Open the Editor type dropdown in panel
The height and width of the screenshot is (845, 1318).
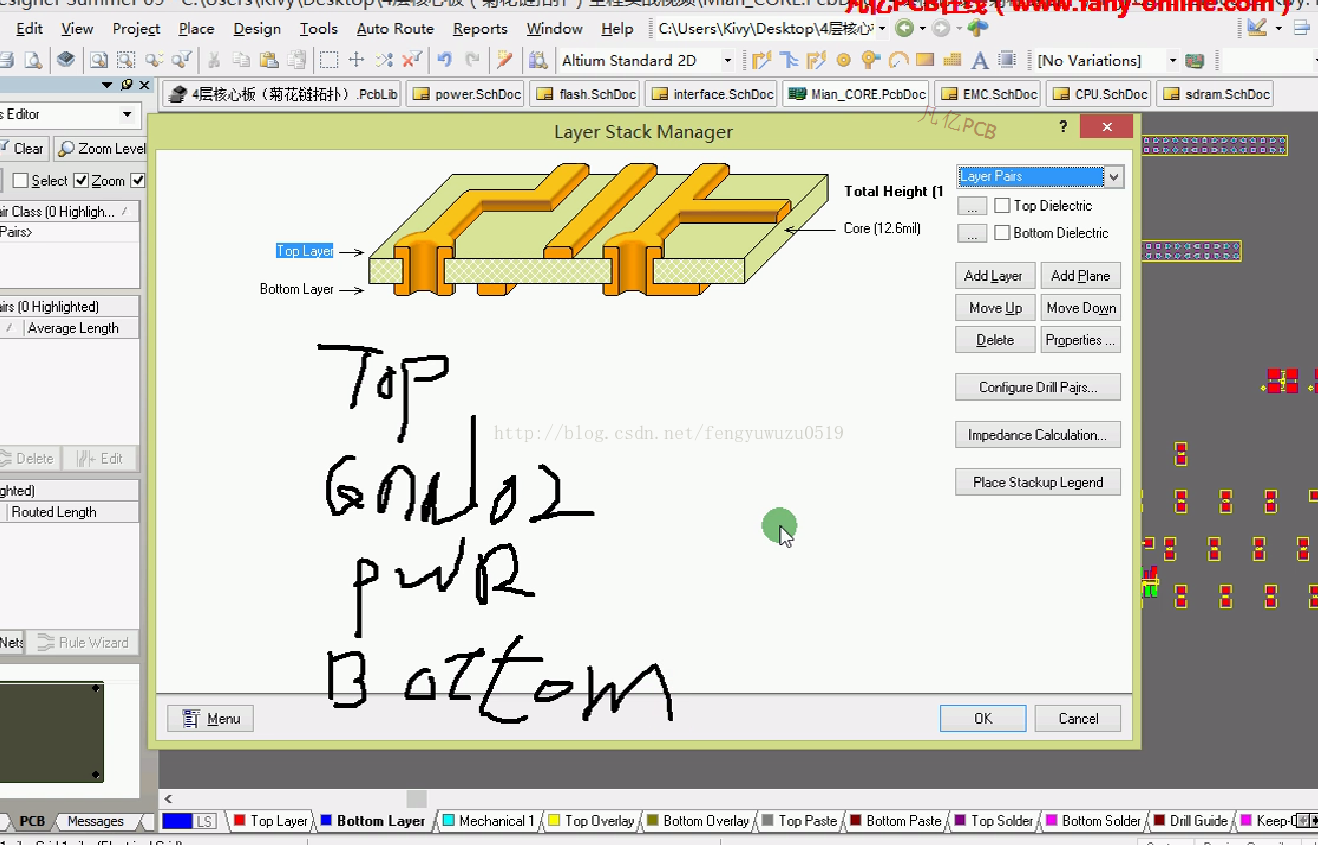click(x=127, y=114)
